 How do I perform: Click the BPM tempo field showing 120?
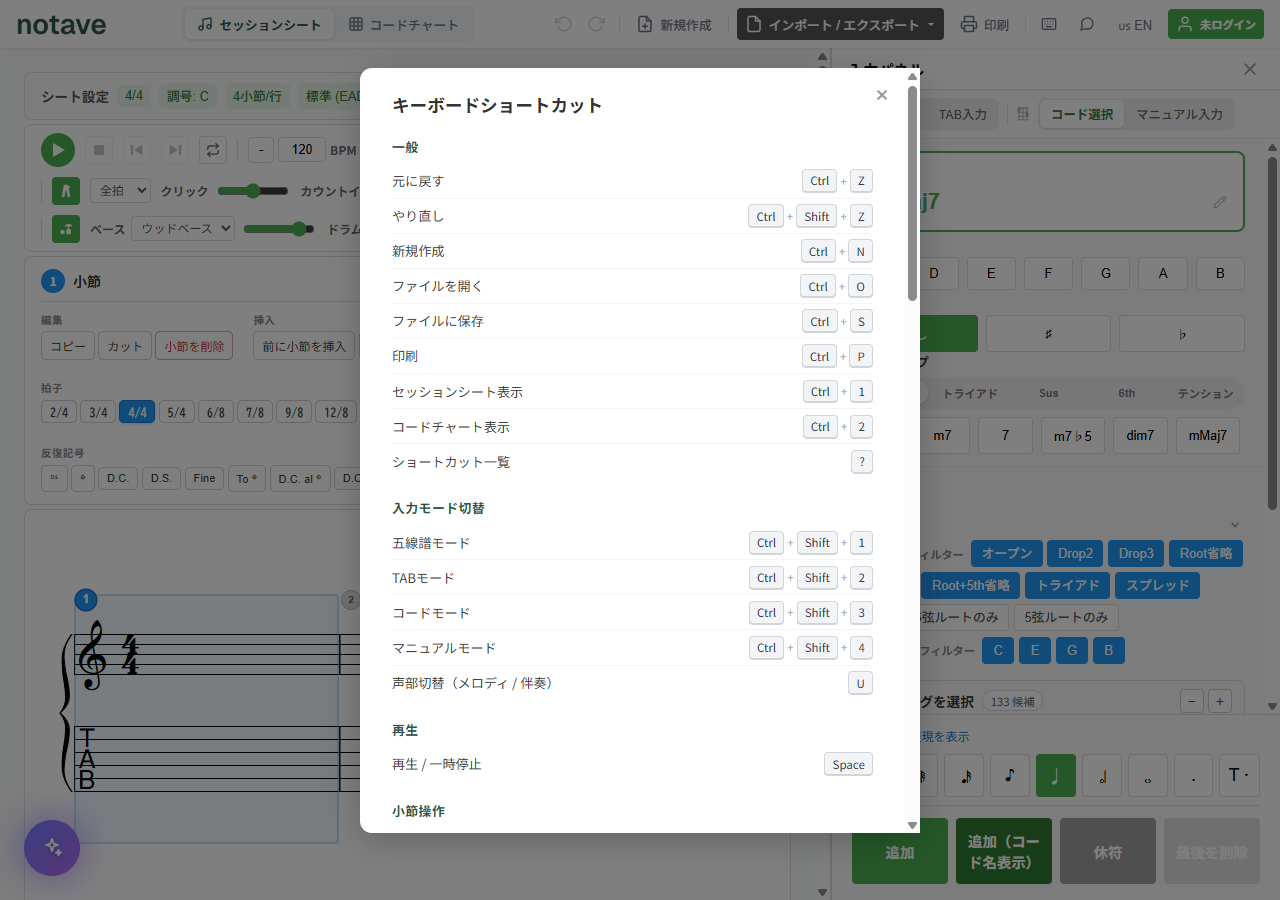pos(302,150)
